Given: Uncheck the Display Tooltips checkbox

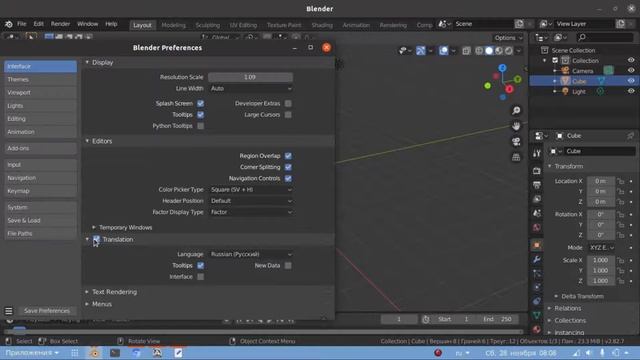Looking at the screenshot, I should [x=200, y=115].
